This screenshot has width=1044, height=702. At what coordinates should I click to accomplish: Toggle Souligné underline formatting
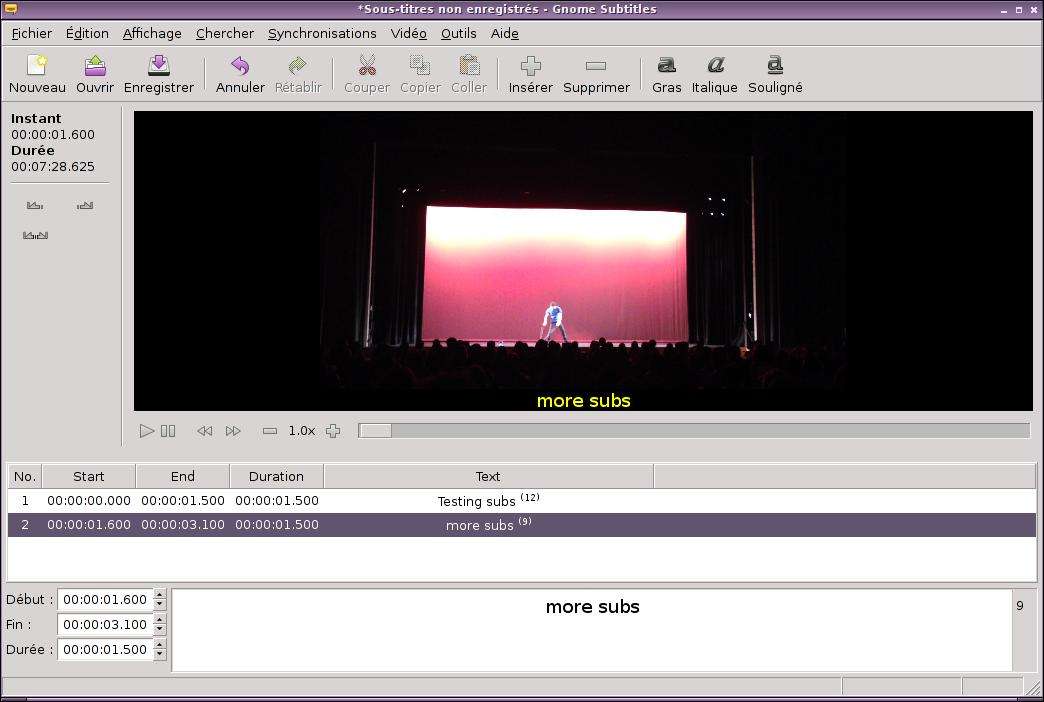click(x=775, y=74)
